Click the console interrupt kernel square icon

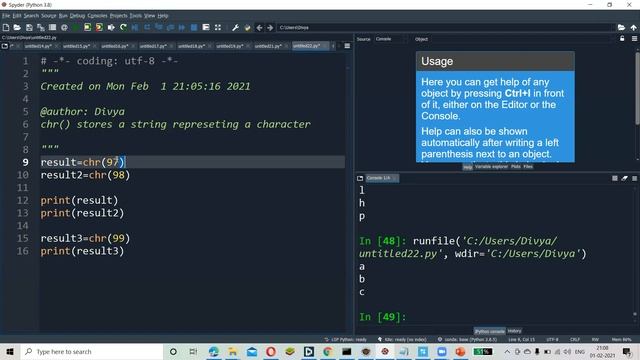615,178
